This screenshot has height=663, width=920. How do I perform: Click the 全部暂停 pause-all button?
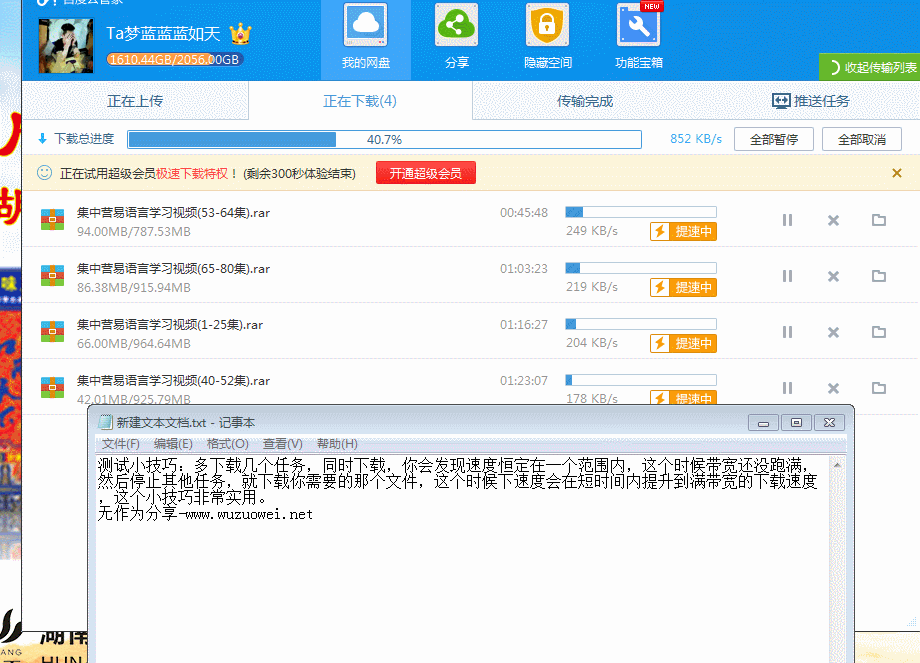[x=775, y=139]
